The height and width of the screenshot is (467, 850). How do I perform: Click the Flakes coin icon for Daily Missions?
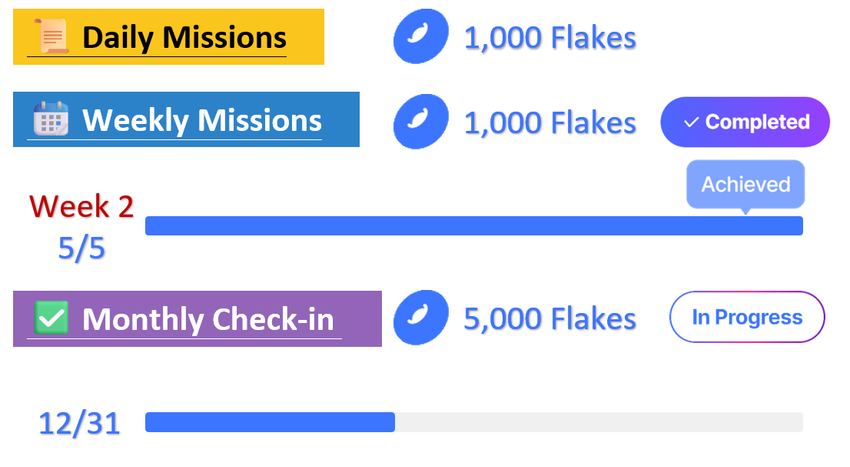pyautogui.click(x=420, y=39)
